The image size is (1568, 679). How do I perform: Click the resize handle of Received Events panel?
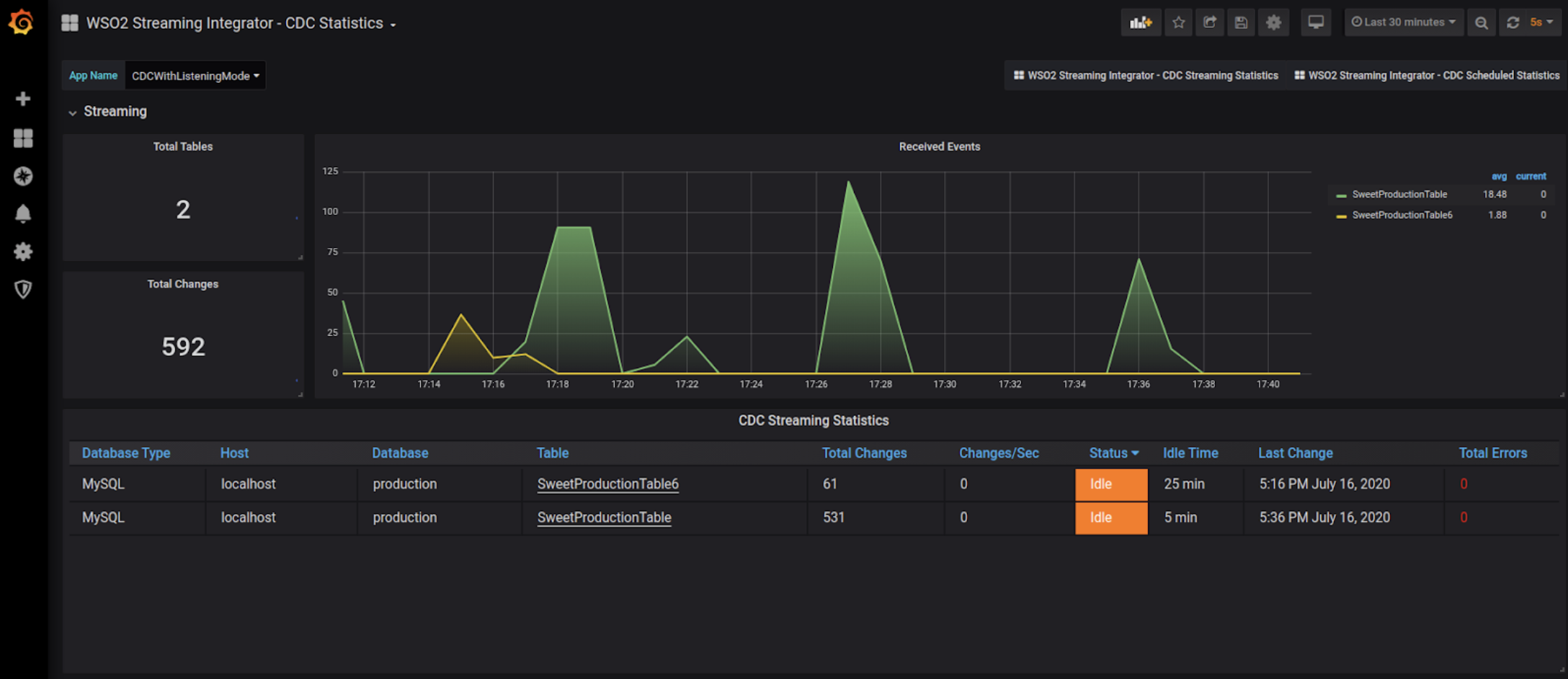click(x=1562, y=394)
